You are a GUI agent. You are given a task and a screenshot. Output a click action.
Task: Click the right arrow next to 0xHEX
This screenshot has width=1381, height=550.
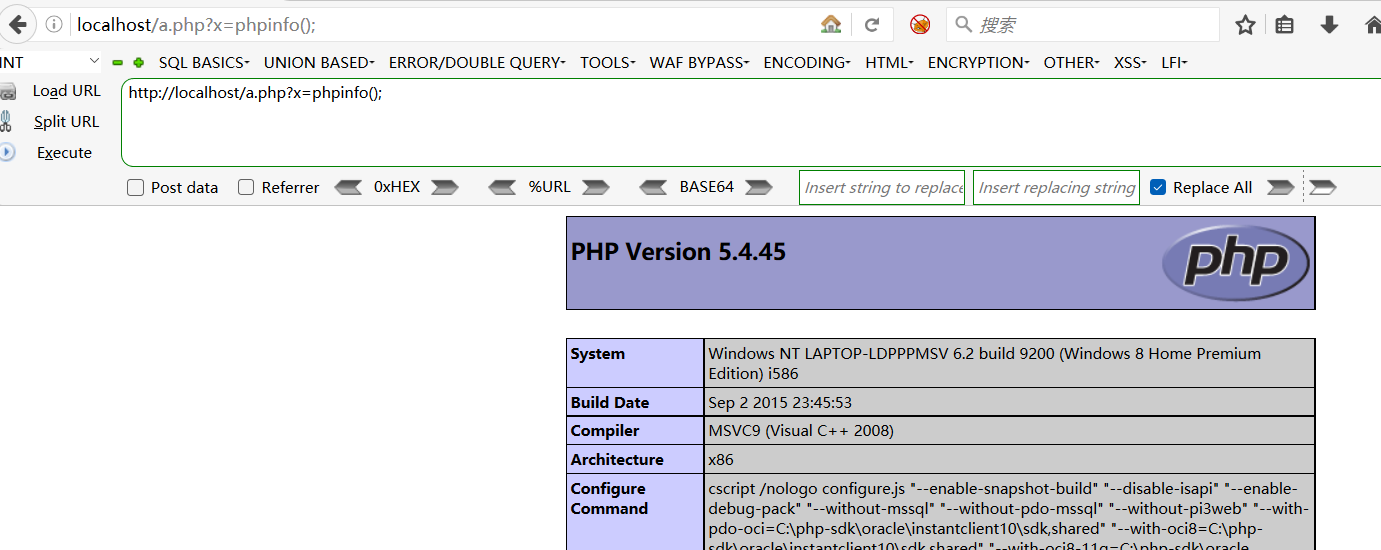click(444, 188)
